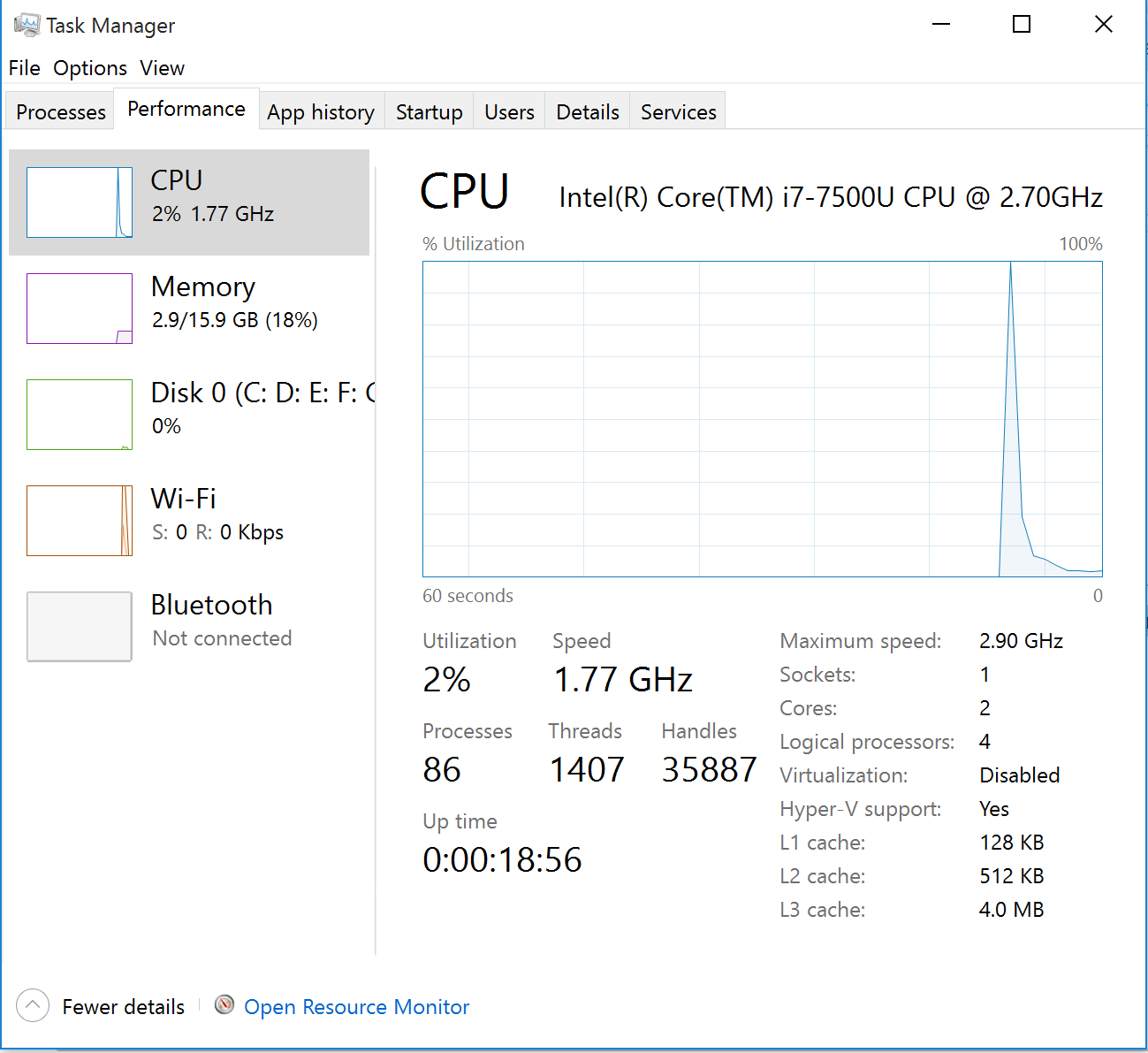Select the CPU graph thumbnail in sidebar

click(79, 202)
